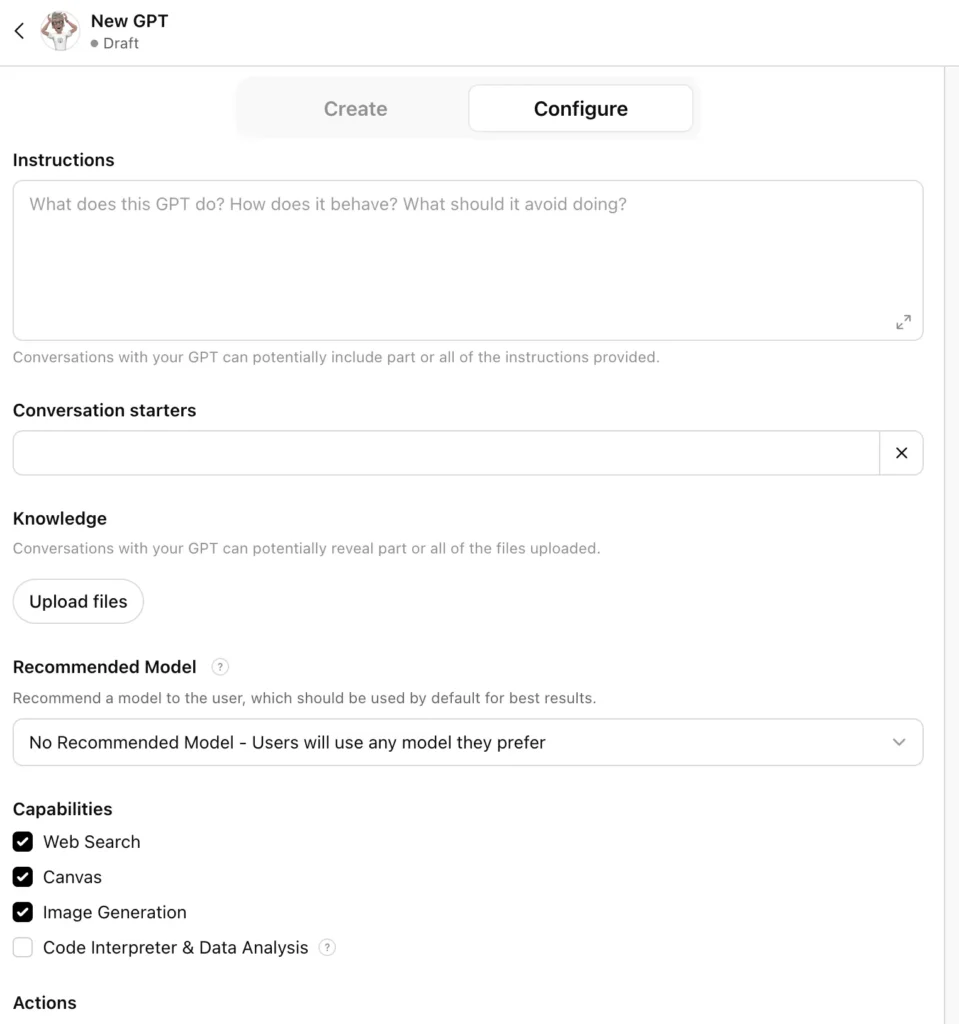Viewport: 959px width, 1024px height.
Task: Click the dropdown chevron for model selection
Action: 899,742
